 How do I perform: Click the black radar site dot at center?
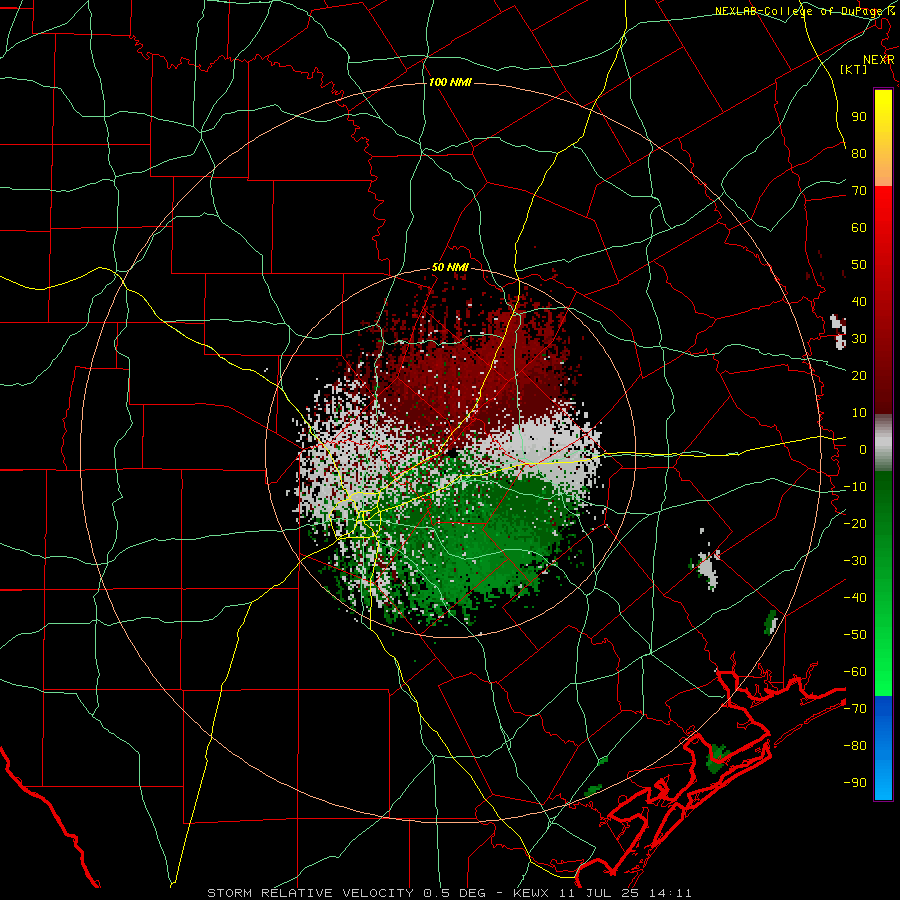pyautogui.click(x=453, y=453)
